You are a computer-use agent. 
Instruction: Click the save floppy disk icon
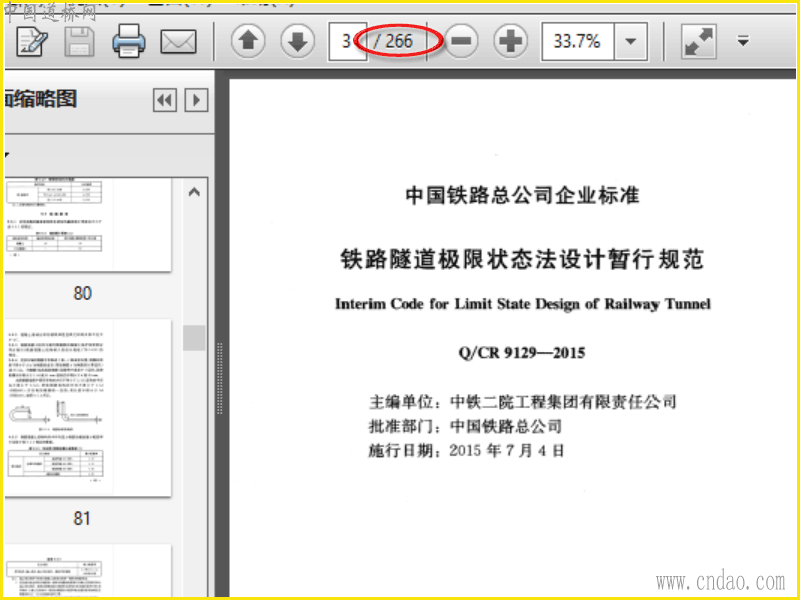coord(80,41)
